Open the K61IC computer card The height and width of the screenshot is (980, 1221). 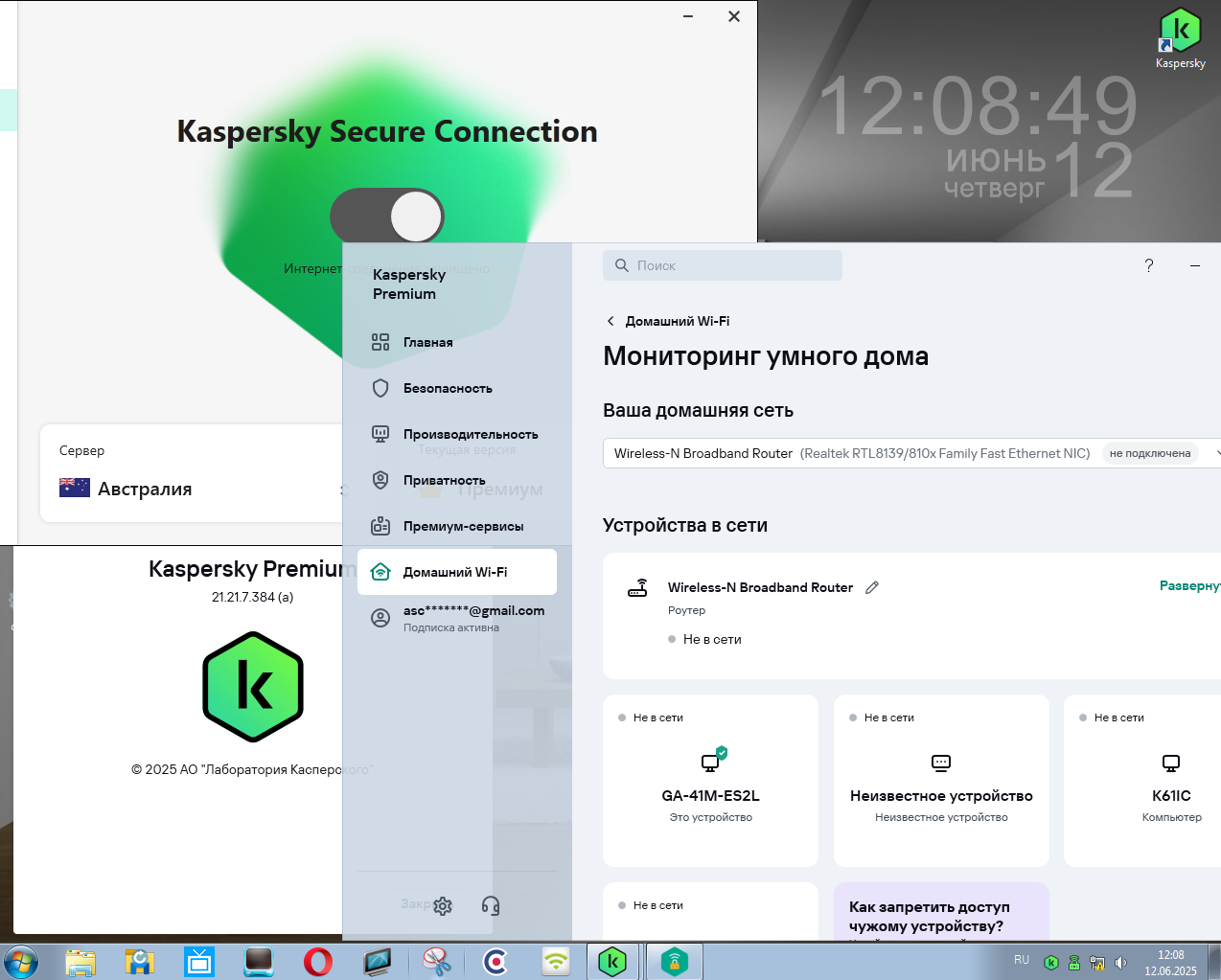(1142, 781)
